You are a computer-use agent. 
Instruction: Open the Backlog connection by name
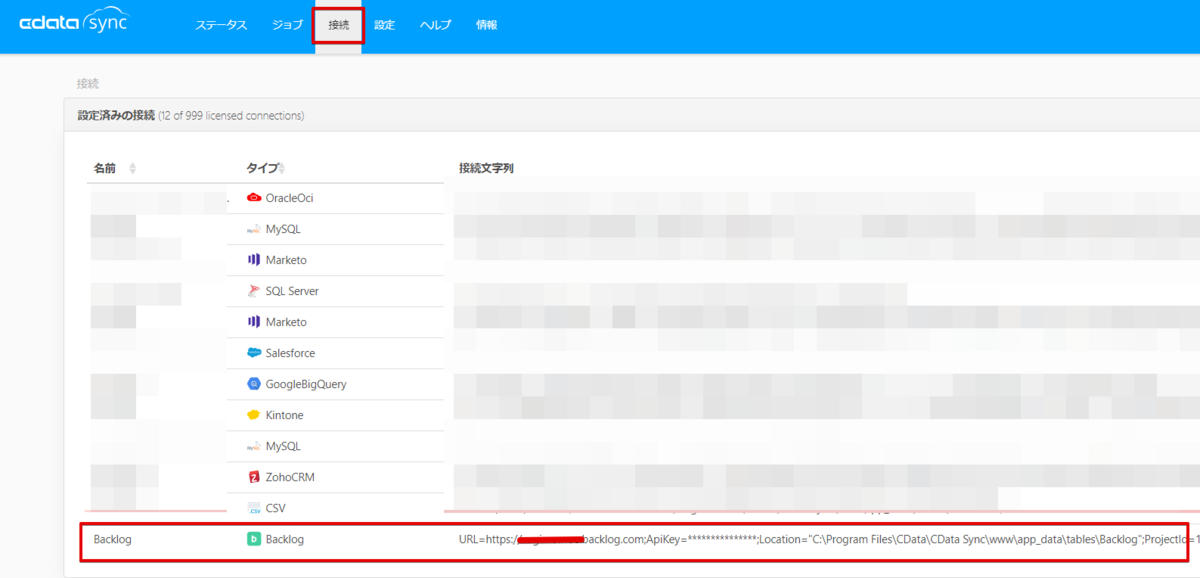pos(112,539)
